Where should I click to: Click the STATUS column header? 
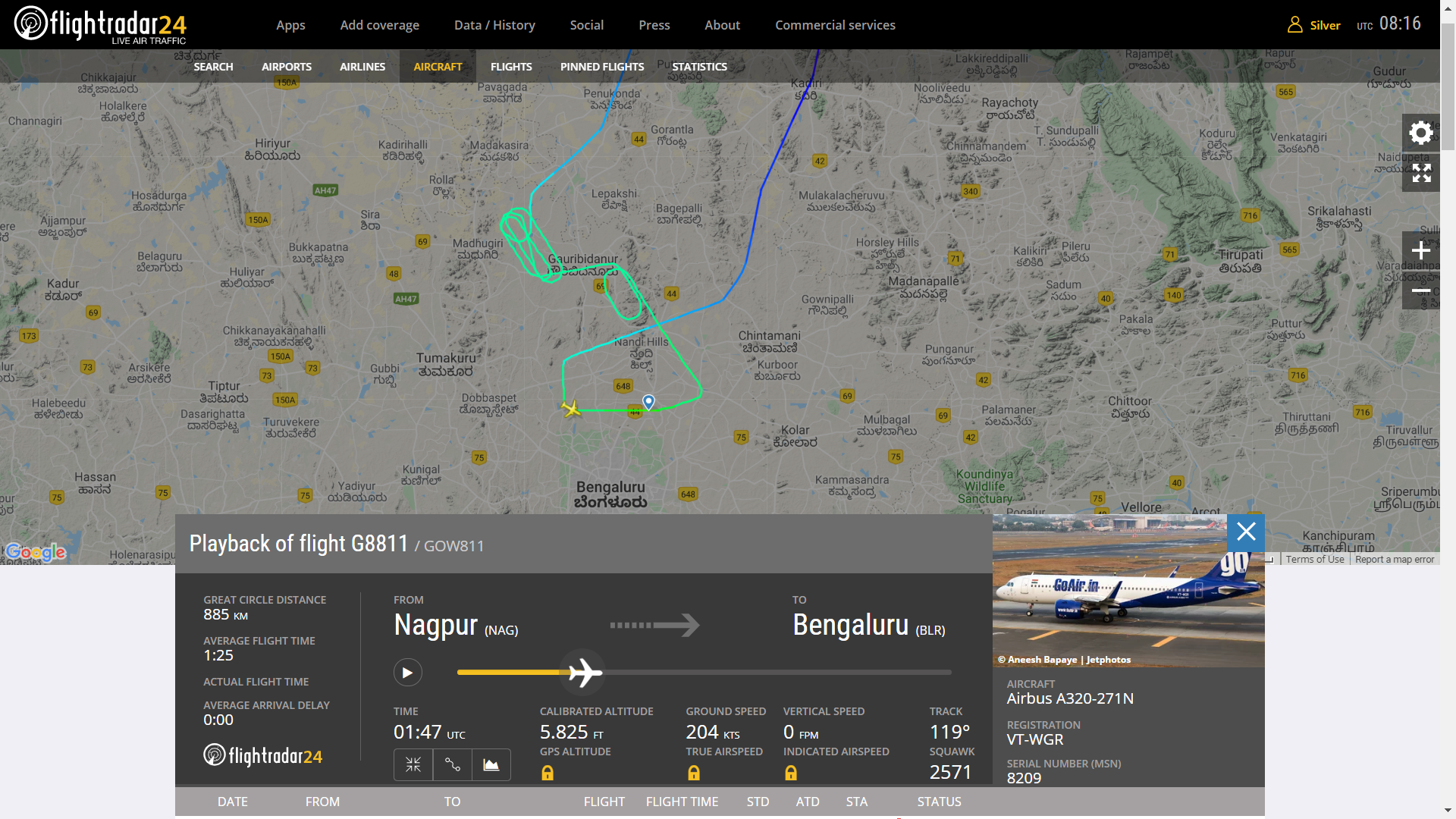(x=939, y=802)
